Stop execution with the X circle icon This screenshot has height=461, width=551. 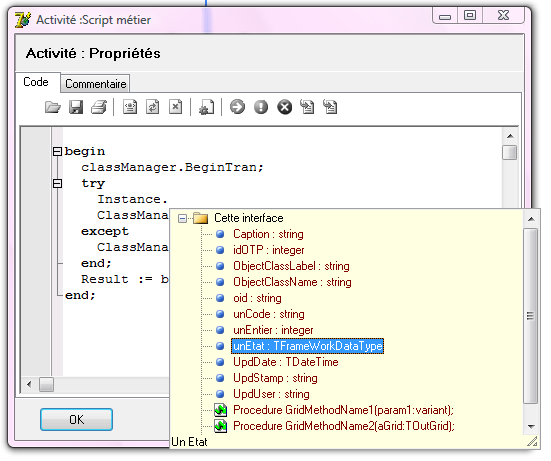(285, 107)
